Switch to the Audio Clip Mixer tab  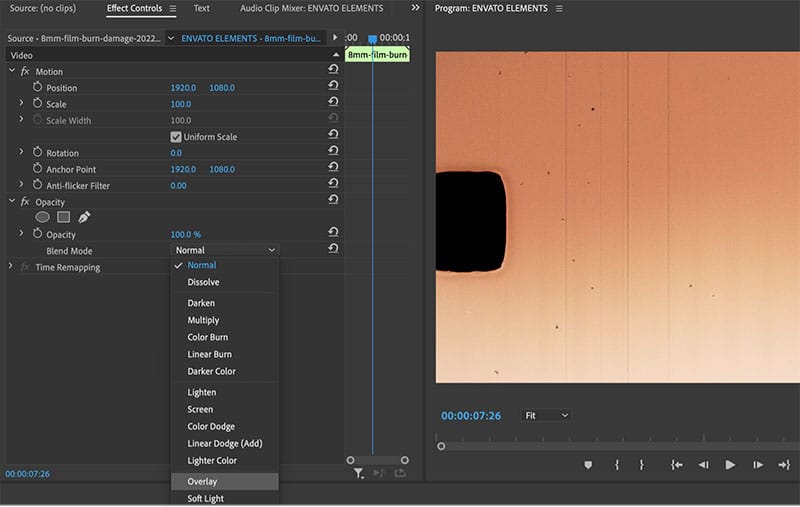coord(312,8)
